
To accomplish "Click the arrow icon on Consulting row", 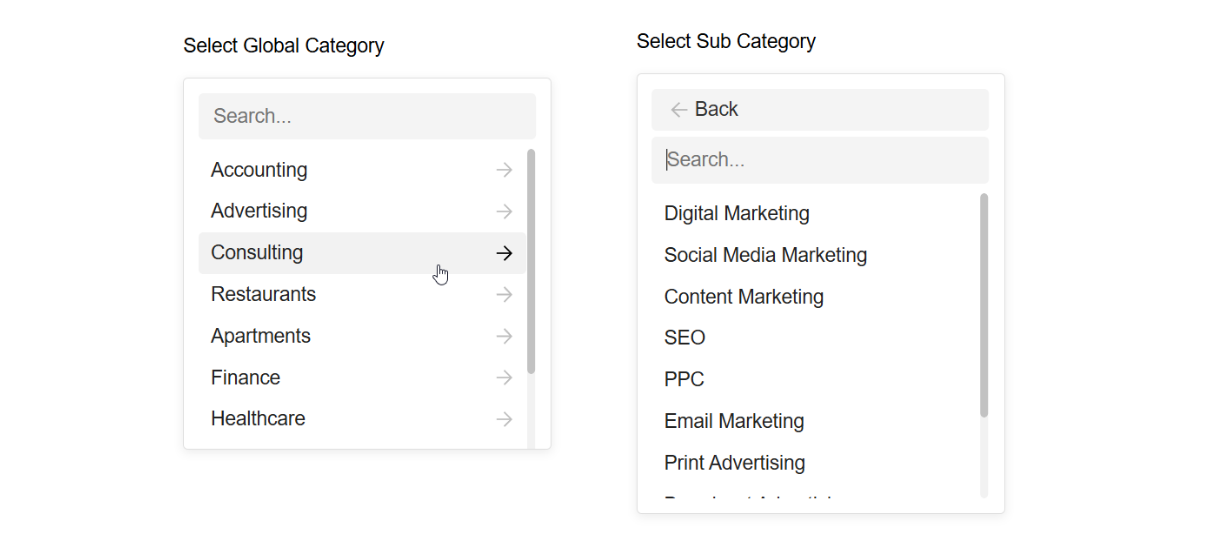I will point(504,253).
